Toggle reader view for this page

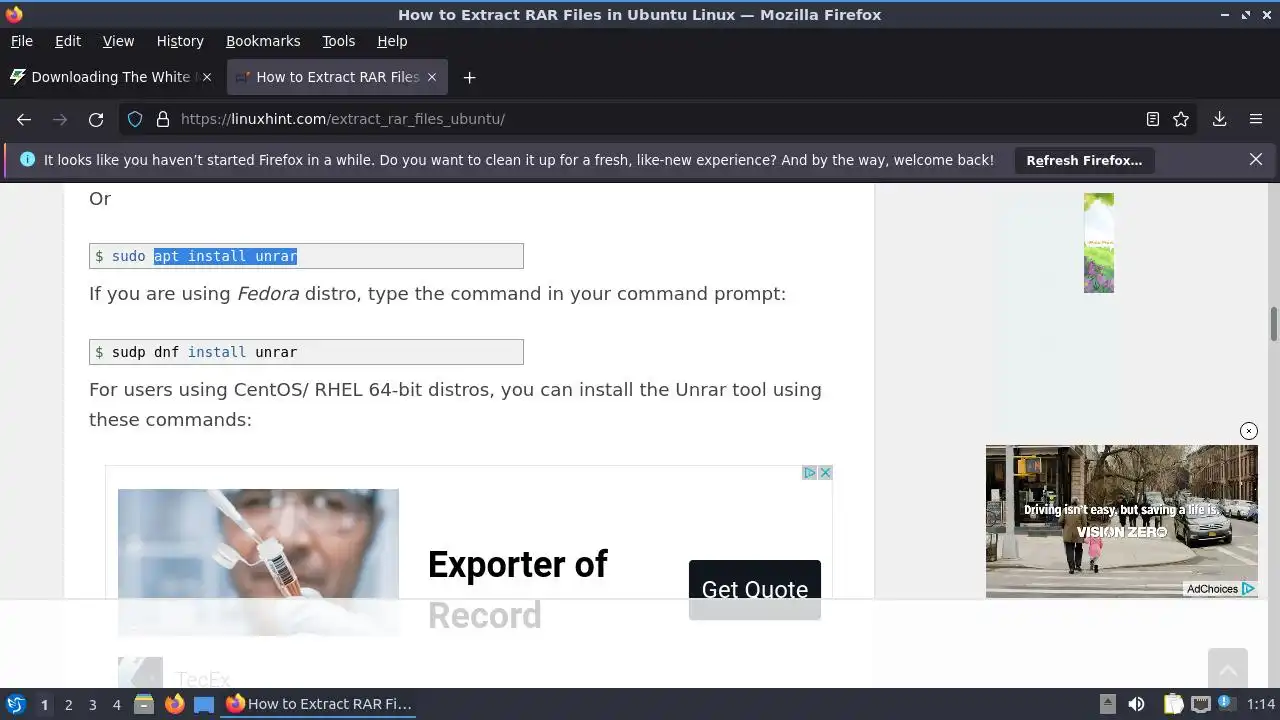pyautogui.click(x=1153, y=119)
